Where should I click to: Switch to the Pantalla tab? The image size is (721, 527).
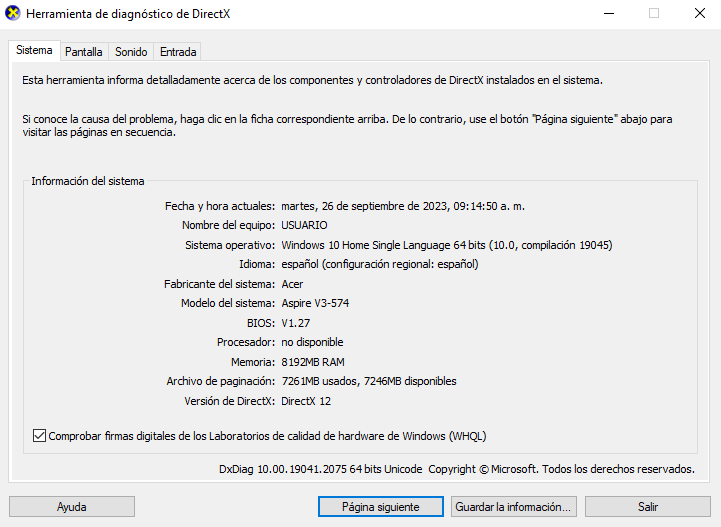coord(84,52)
